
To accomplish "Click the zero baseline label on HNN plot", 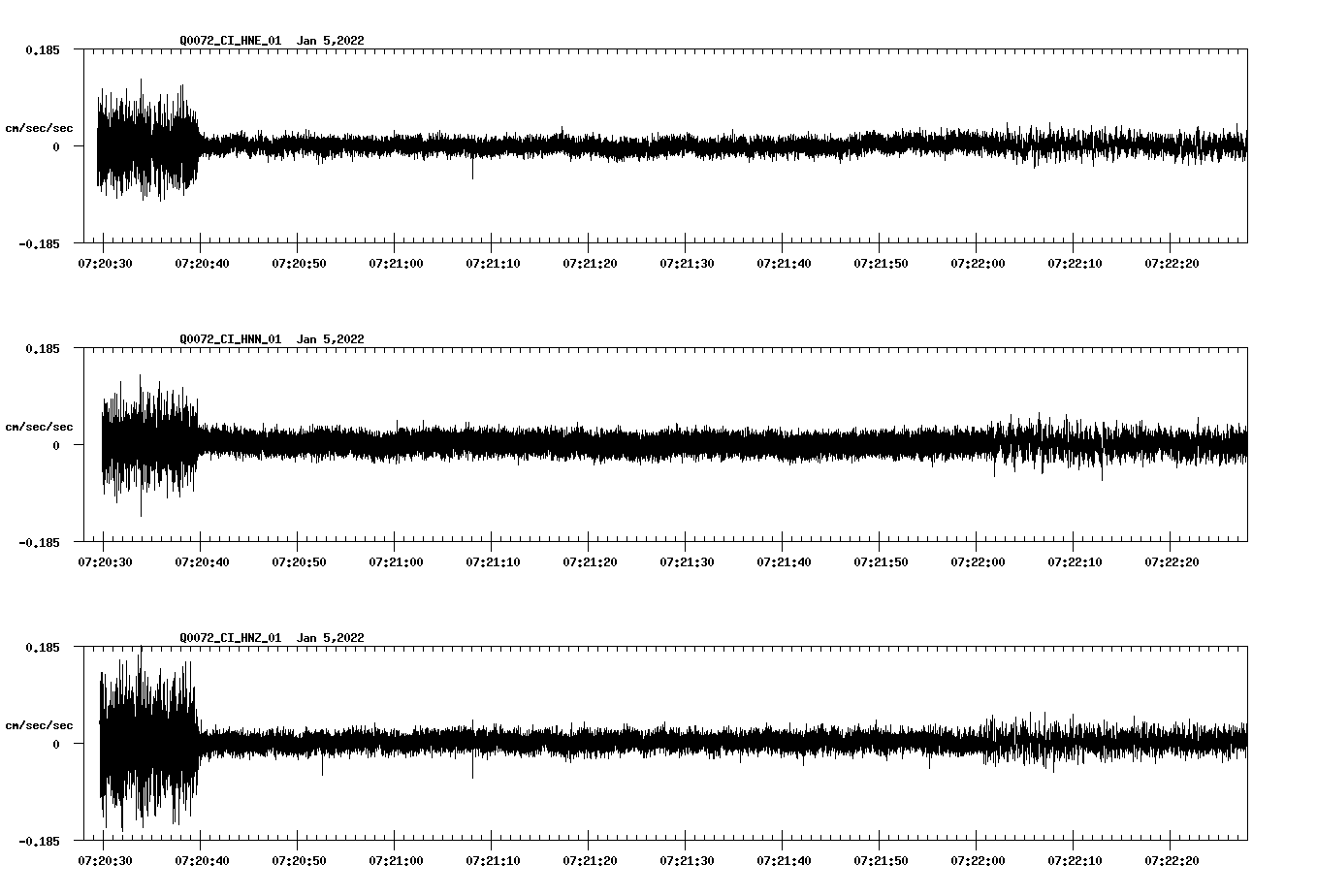I will click(56, 445).
